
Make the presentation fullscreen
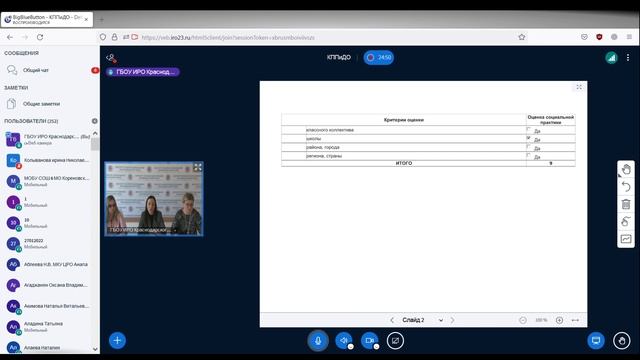click(579, 87)
